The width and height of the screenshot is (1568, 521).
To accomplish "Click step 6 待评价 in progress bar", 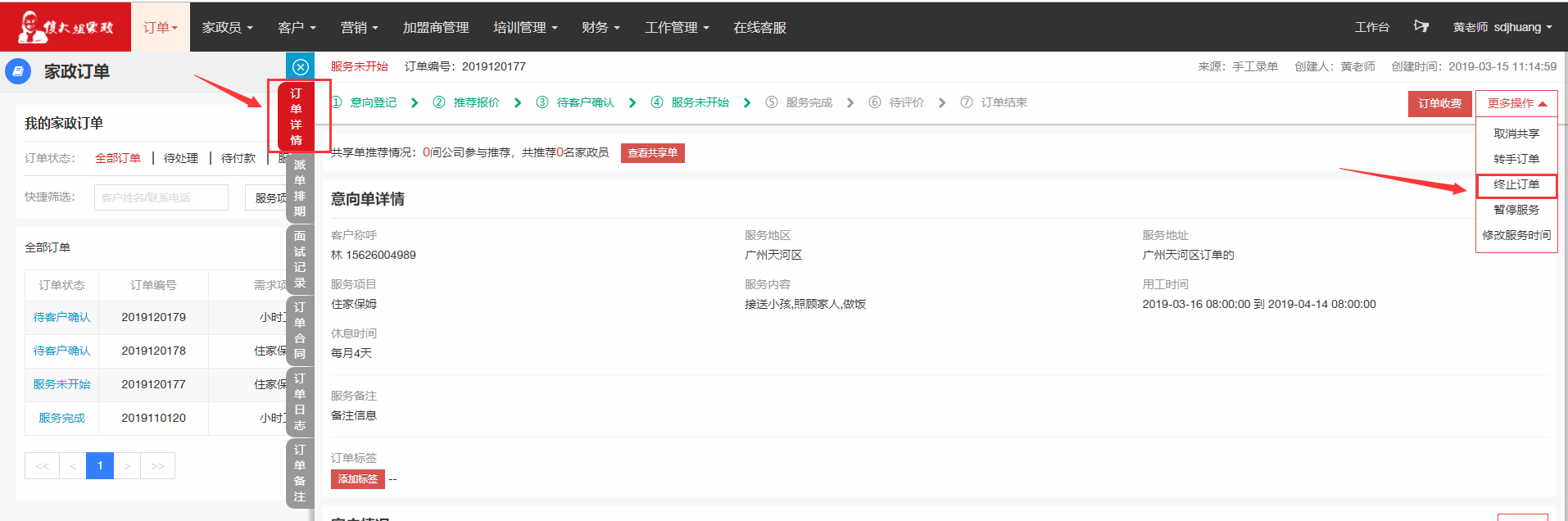I will 896,102.
